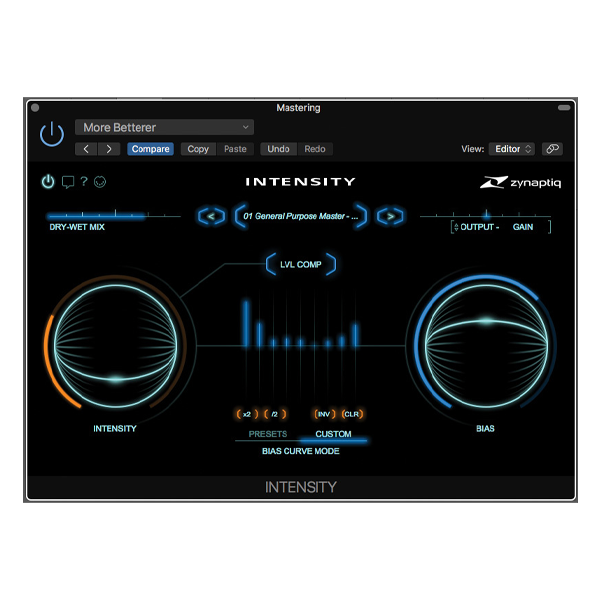Open the tooltip speech bubble icon
600x600 pixels.
(68, 182)
